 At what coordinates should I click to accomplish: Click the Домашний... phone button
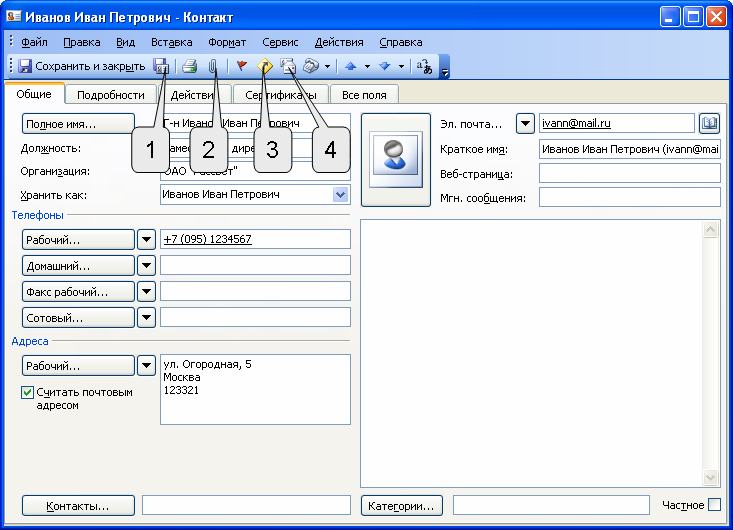[x=78, y=266]
